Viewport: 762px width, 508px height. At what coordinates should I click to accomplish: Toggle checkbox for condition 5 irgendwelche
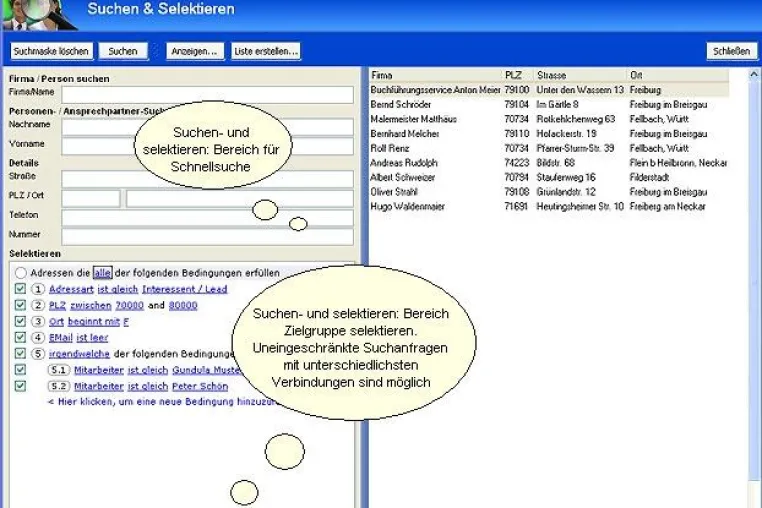[x=20, y=353]
